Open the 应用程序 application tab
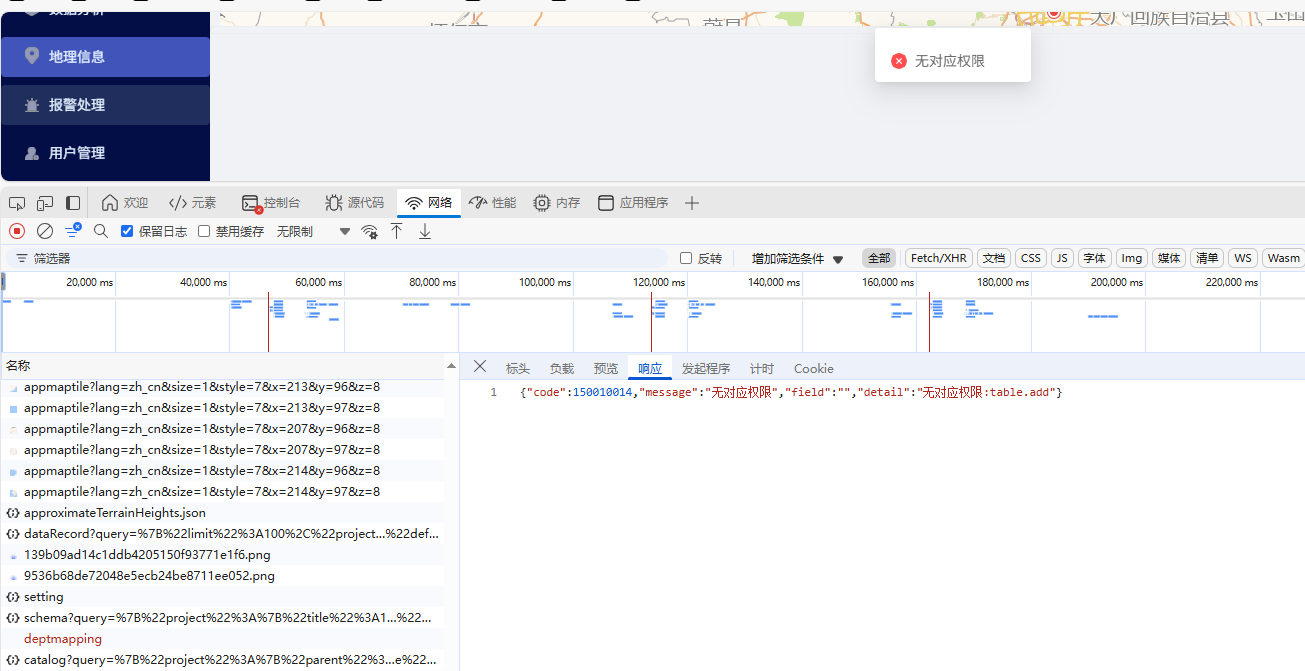The width and height of the screenshot is (1305, 671). 633,203
